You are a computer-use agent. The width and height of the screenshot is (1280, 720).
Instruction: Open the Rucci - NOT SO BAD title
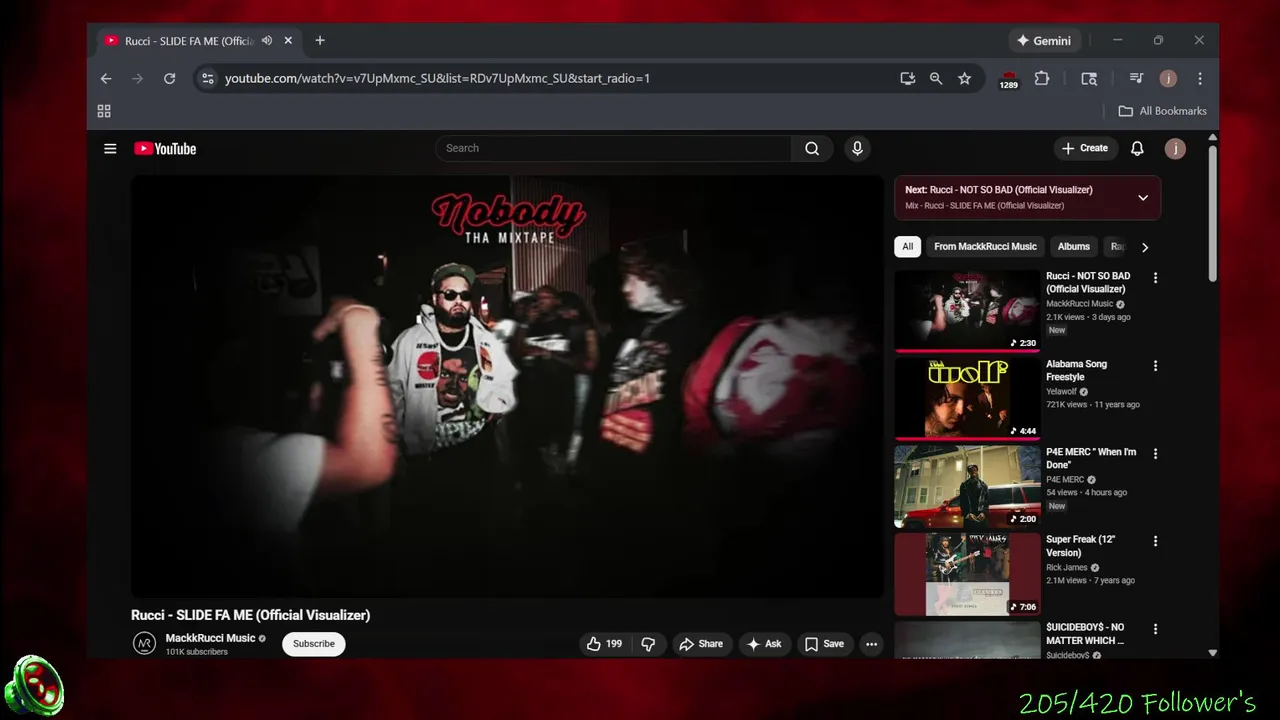click(1088, 283)
